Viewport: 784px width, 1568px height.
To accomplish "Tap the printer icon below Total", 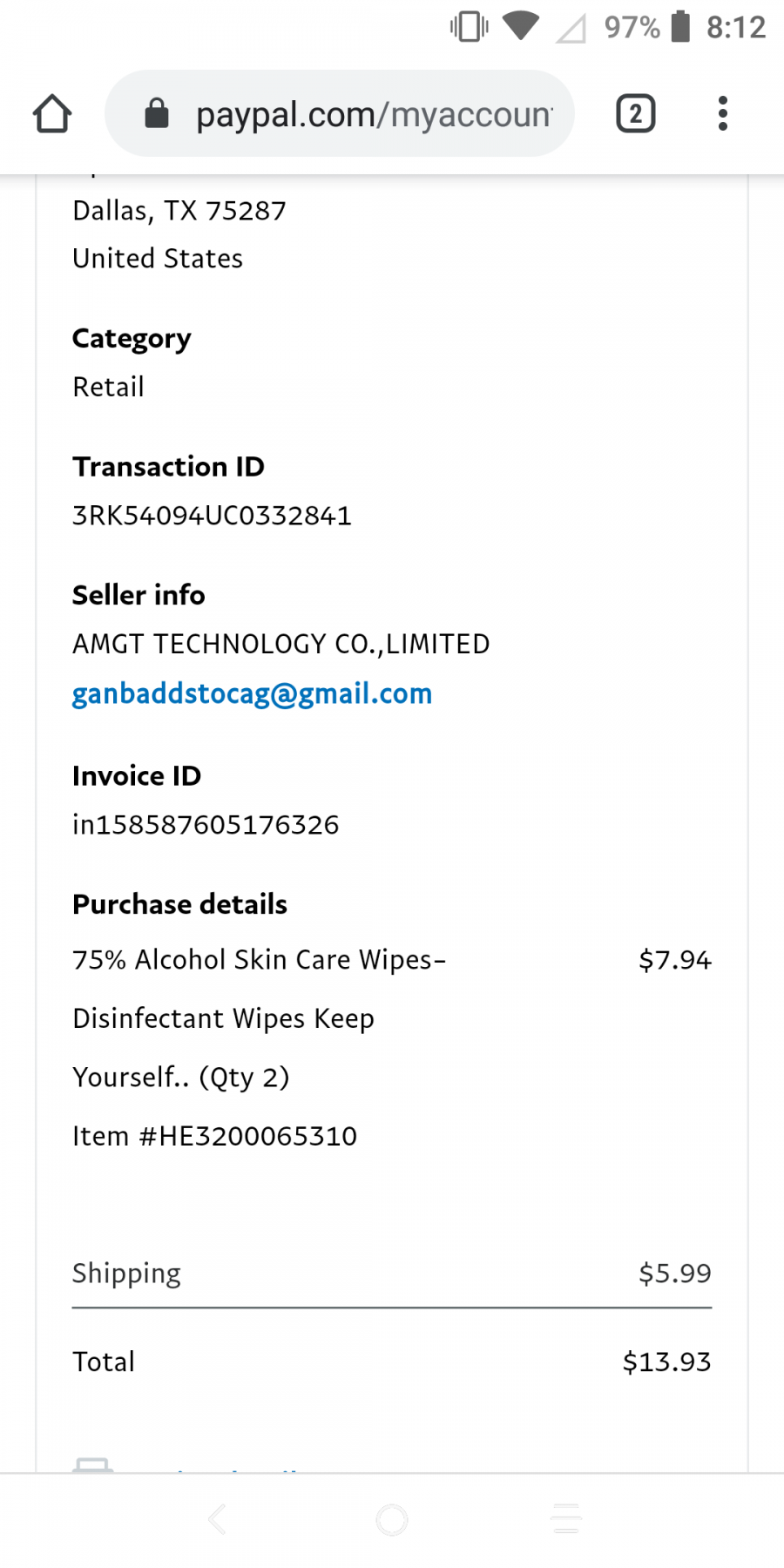I will 92,1465.
